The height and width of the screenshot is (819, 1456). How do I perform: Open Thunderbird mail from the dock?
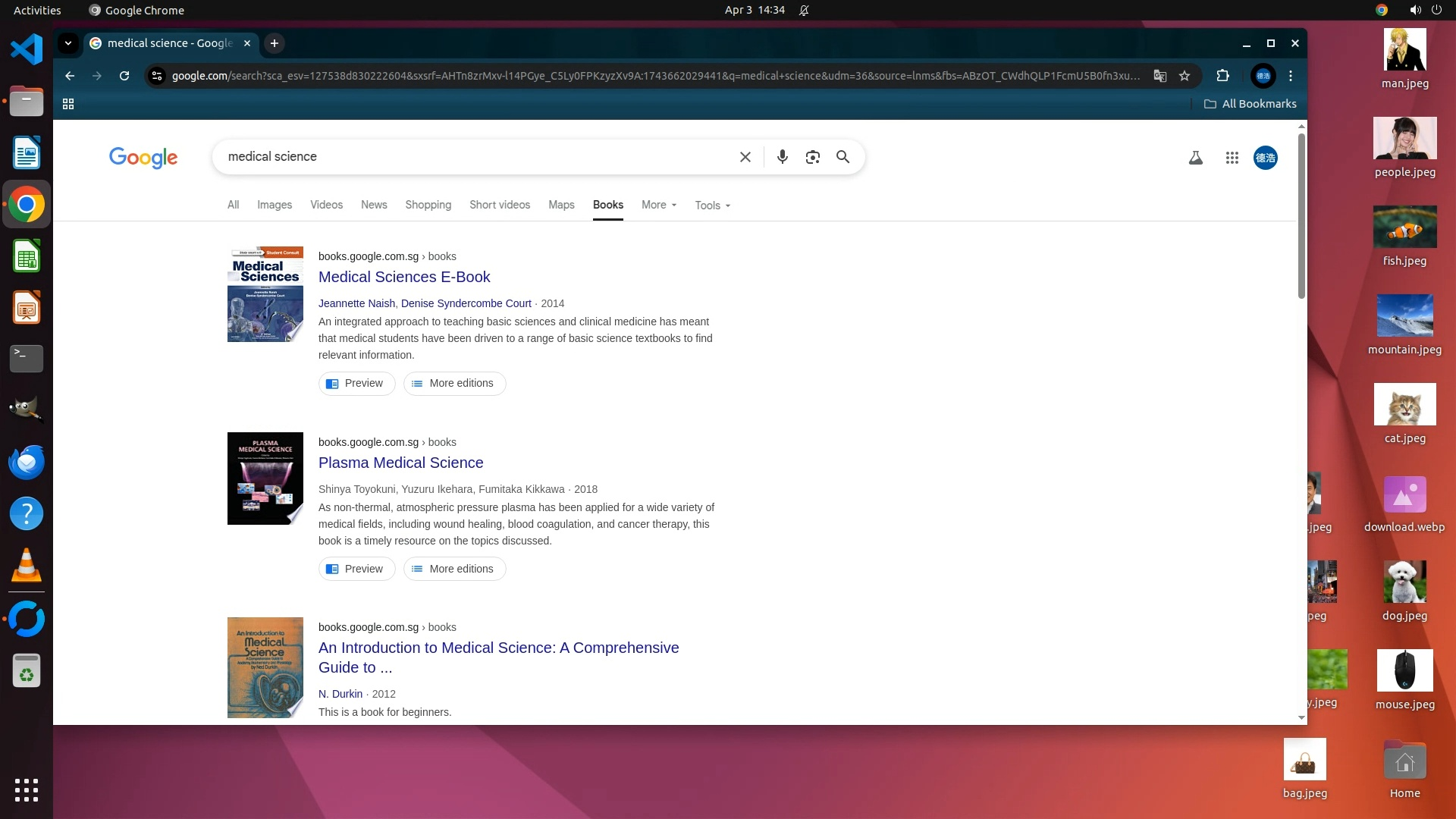pyautogui.click(x=27, y=462)
